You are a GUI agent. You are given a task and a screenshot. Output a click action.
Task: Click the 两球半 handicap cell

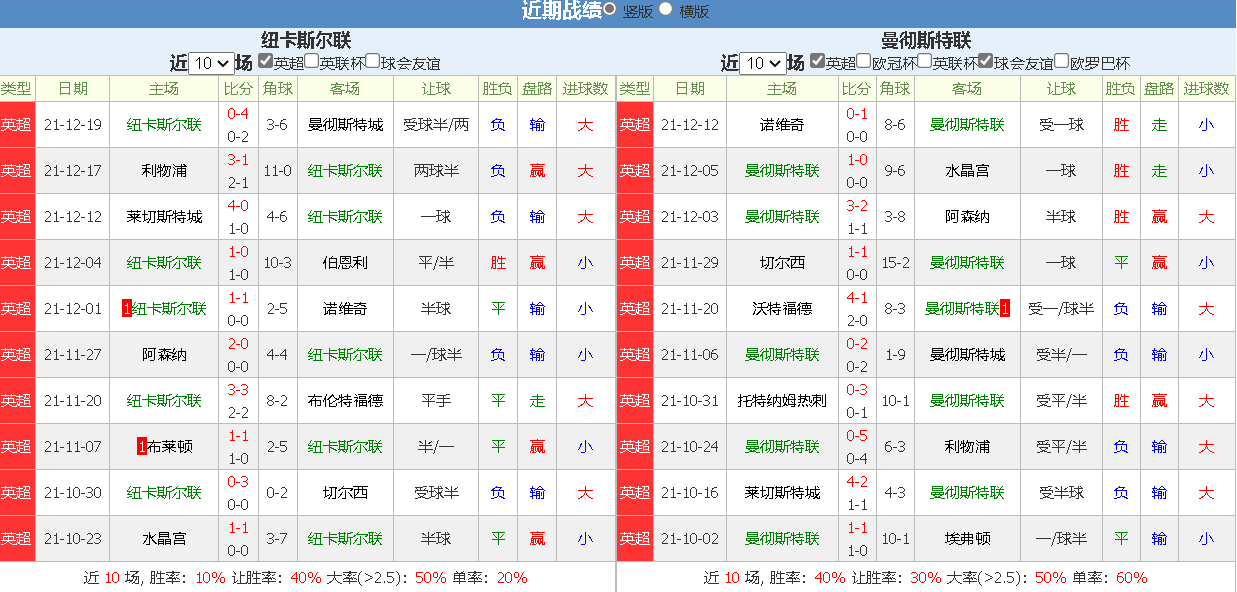(436, 171)
